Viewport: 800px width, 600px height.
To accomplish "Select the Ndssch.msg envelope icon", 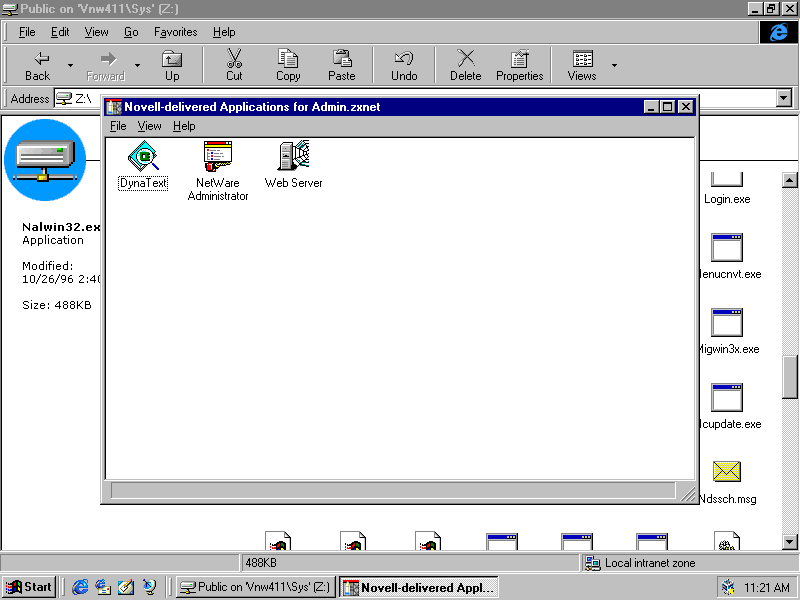I will click(x=727, y=471).
